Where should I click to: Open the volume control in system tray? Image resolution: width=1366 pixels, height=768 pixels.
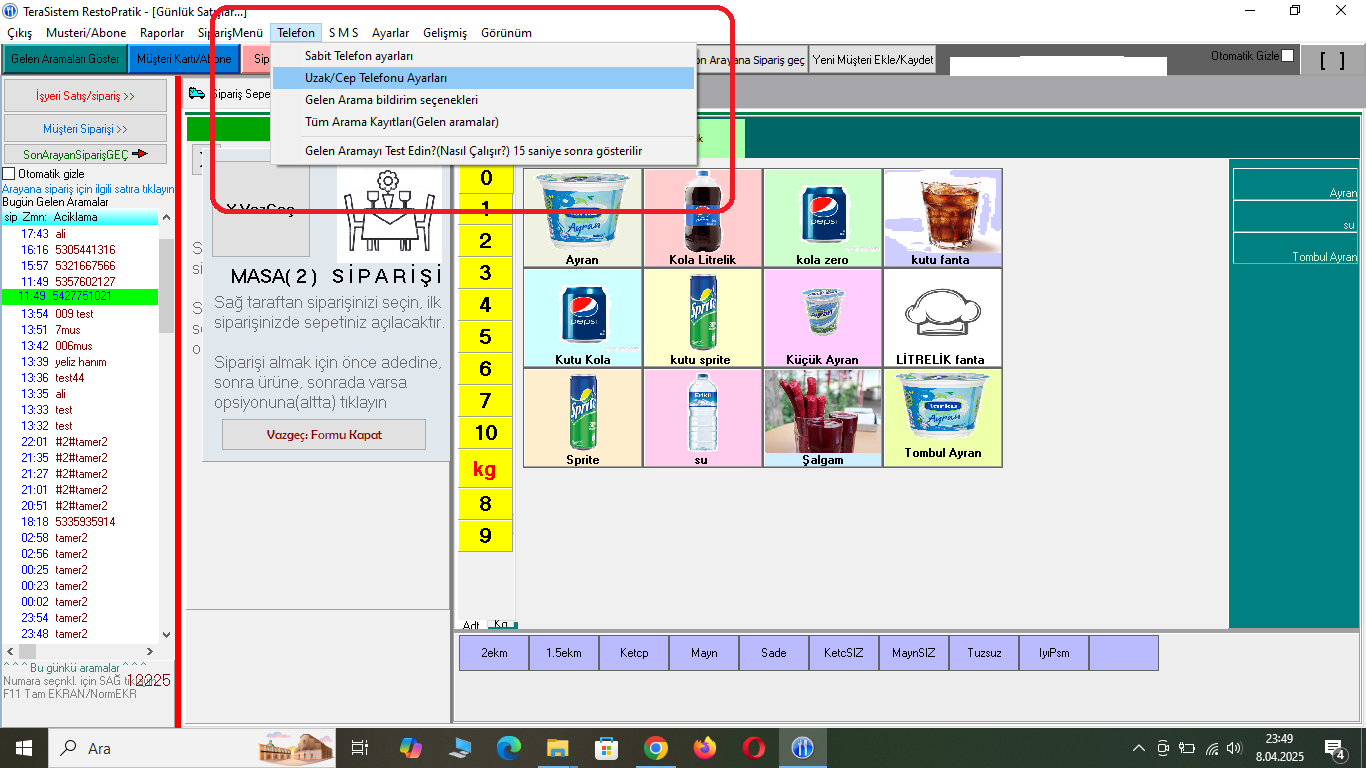pyautogui.click(x=1235, y=748)
